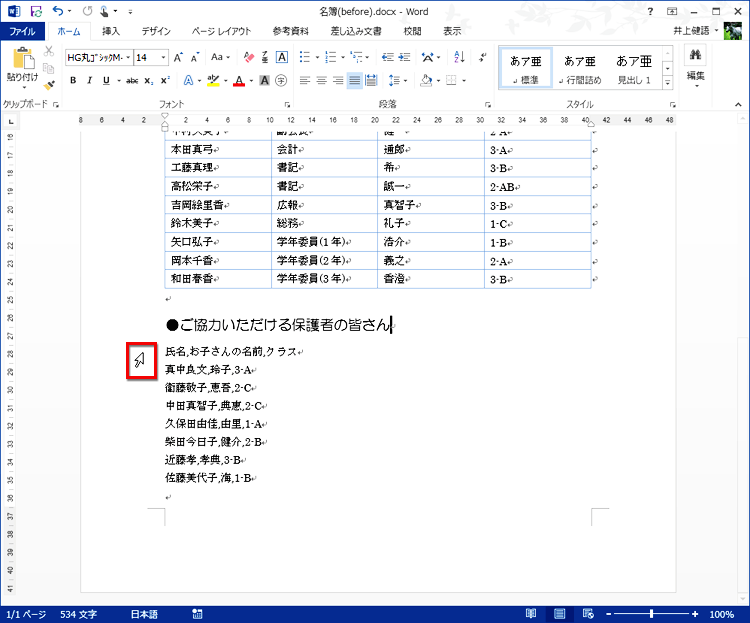This screenshot has width=750, height=623.
Task: Click the Cut scissors icon
Action: pos(49,51)
